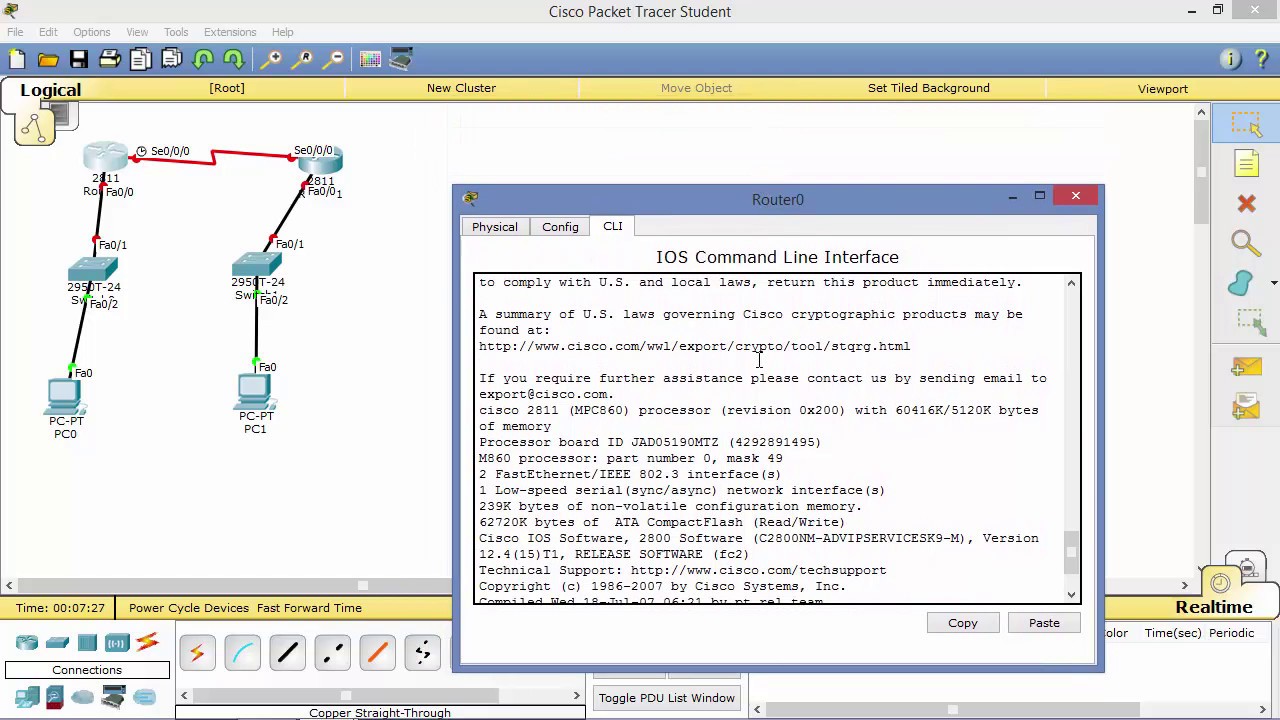Expand the shape tool dropdown arrow
The height and width of the screenshot is (720, 1280).
tap(1273, 283)
